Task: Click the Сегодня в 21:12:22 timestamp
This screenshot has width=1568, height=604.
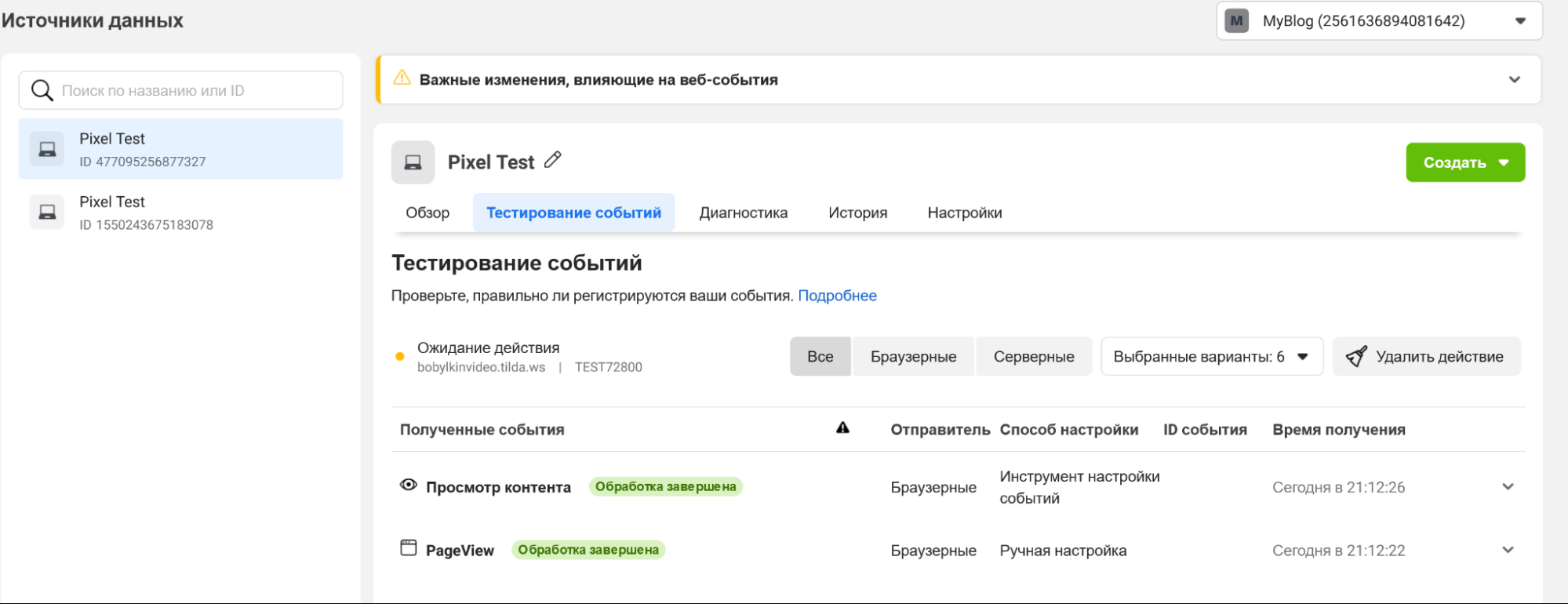Action: coord(1338,551)
